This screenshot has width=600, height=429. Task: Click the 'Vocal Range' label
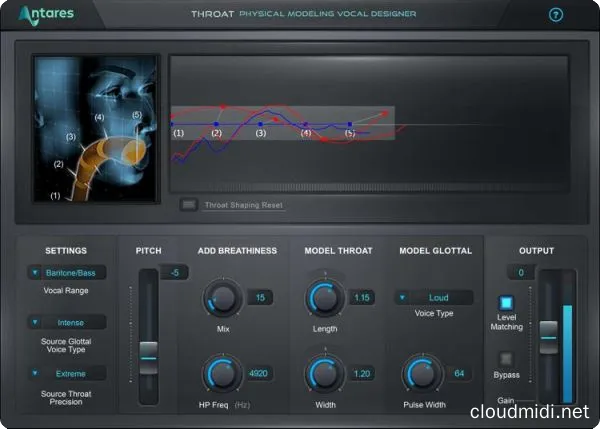pos(66,290)
